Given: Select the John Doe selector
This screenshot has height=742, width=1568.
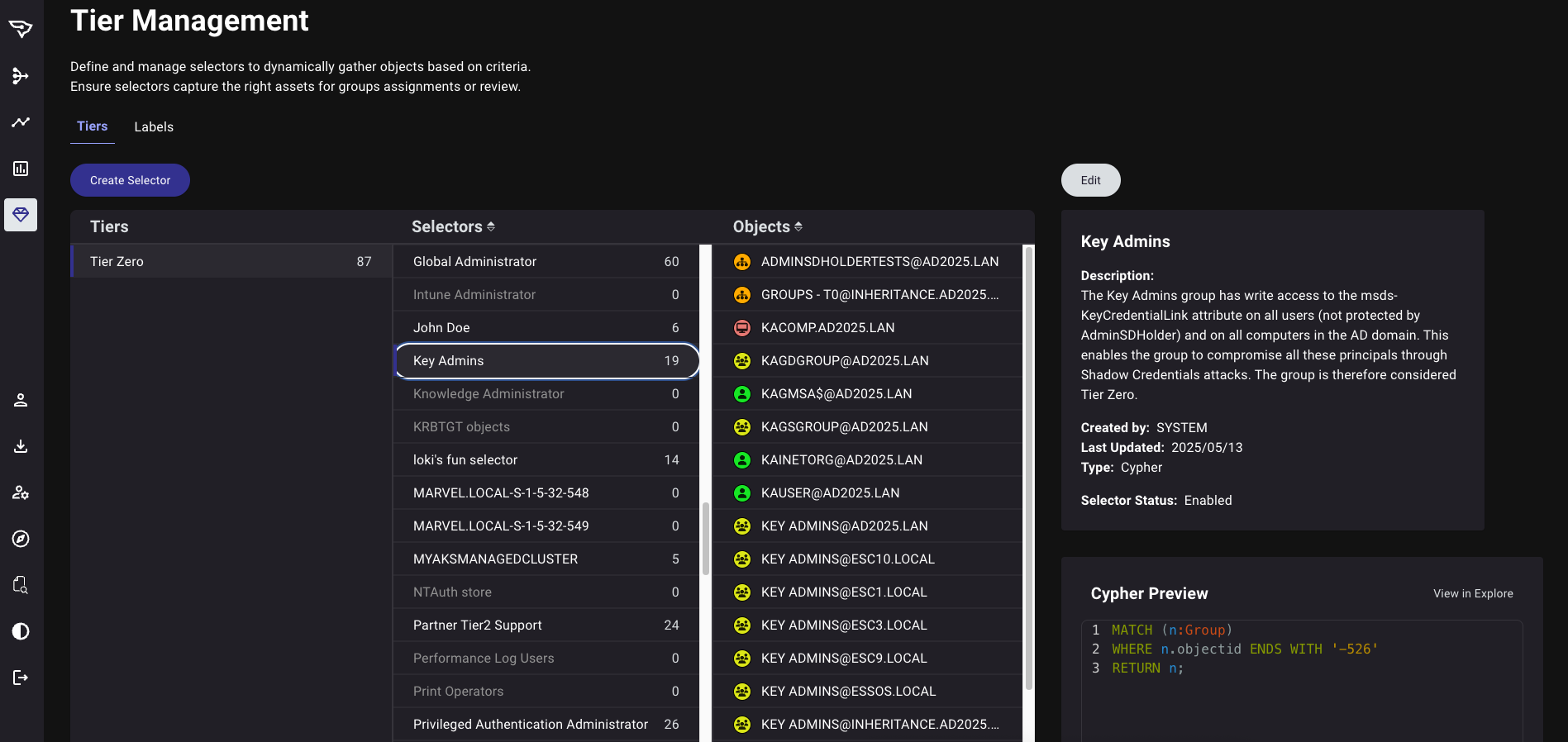Looking at the screenshot, I should [546, 327].
